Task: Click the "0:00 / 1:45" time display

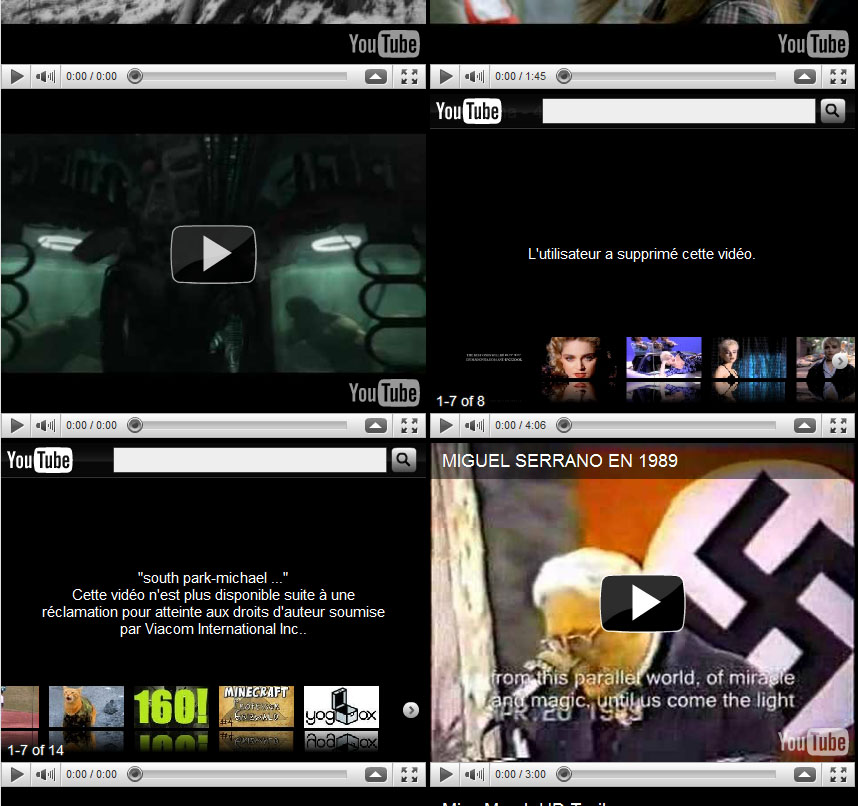Action: [x=520, y=77]
